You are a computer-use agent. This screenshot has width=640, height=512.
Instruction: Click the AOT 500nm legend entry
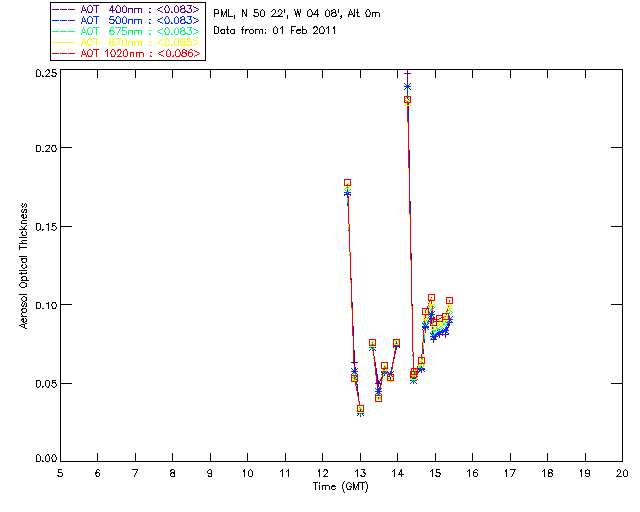pos(126,20)
